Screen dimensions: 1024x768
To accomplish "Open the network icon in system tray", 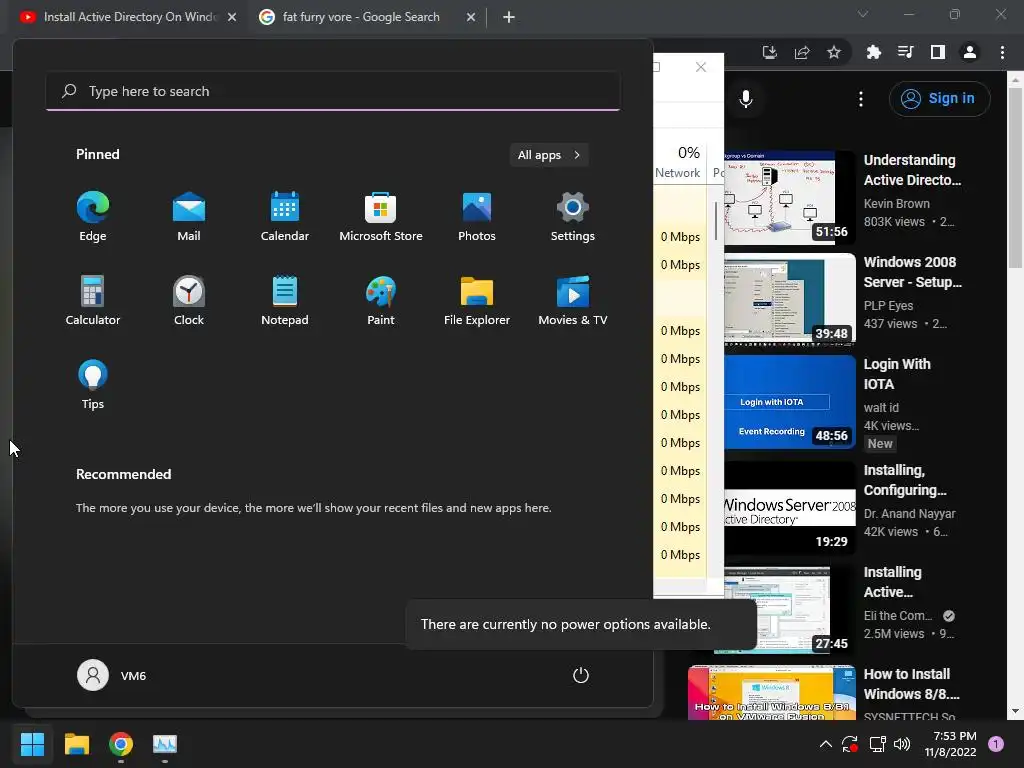I will click(x=877, y=744).
